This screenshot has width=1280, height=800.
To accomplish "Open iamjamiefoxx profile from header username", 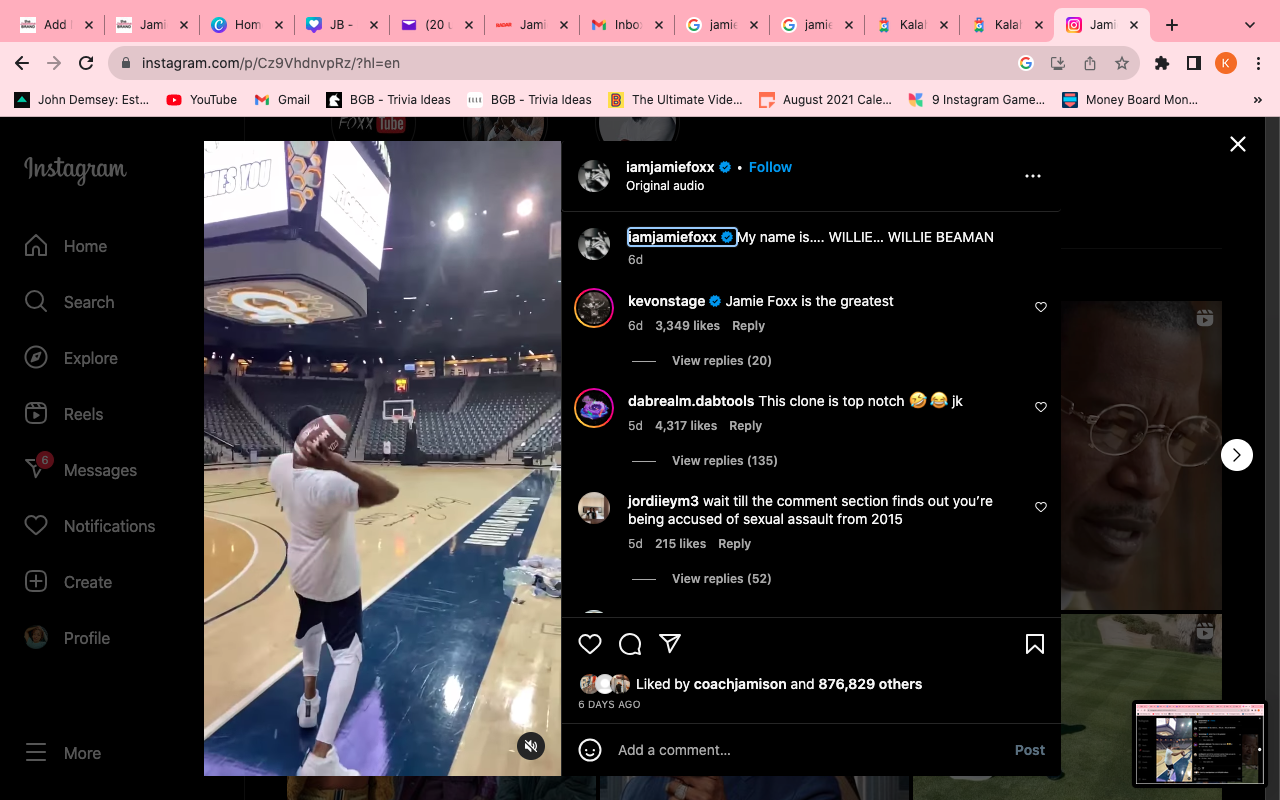I will [670, 167].
